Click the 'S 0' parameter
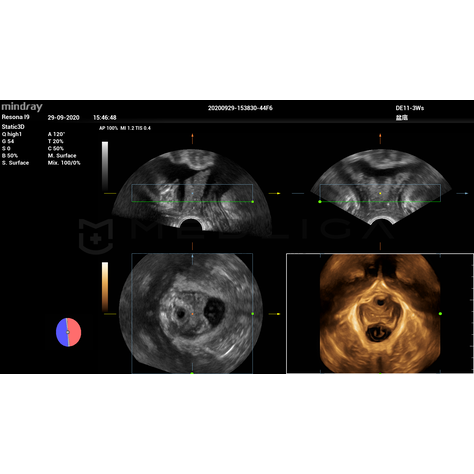The width and height of the screenshot is (474, 474). pos(6,148)
